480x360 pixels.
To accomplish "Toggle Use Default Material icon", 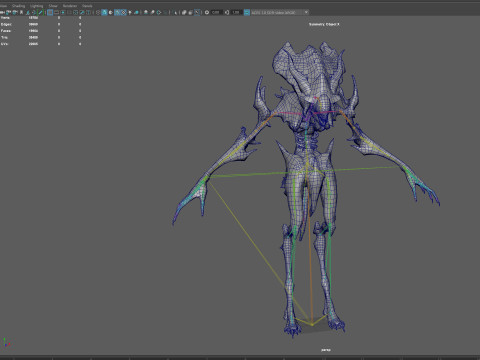I will (111, 12).
